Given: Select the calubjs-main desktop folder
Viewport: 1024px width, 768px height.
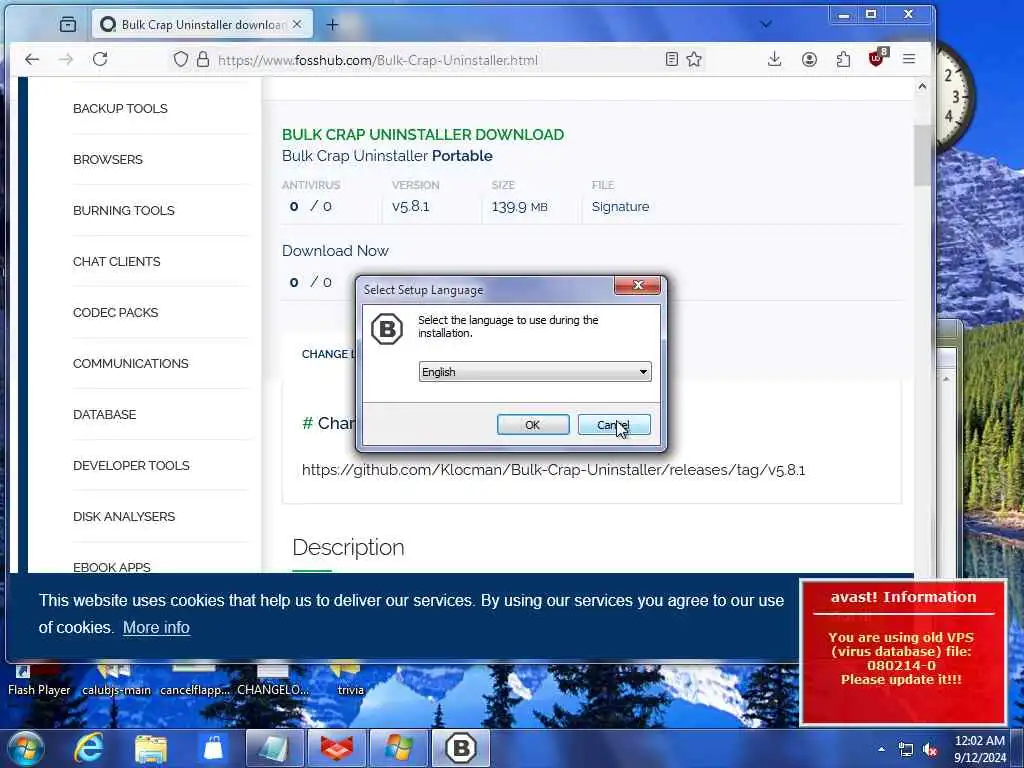Looking at the screenshot, I should pos(116,680).
